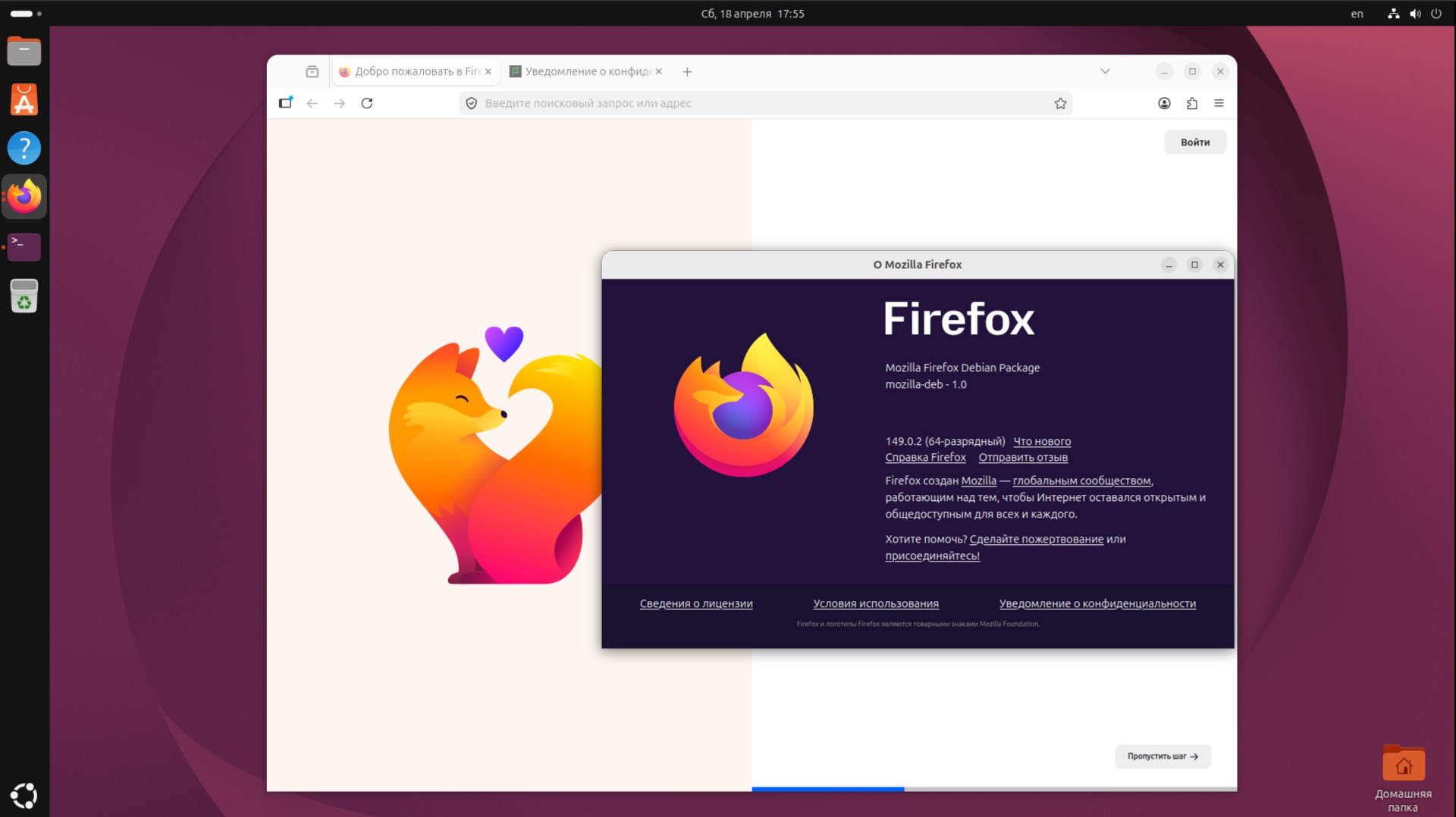1456x817 pixels.
Task: Open the Firefox View panel
Action: (312, 71)
